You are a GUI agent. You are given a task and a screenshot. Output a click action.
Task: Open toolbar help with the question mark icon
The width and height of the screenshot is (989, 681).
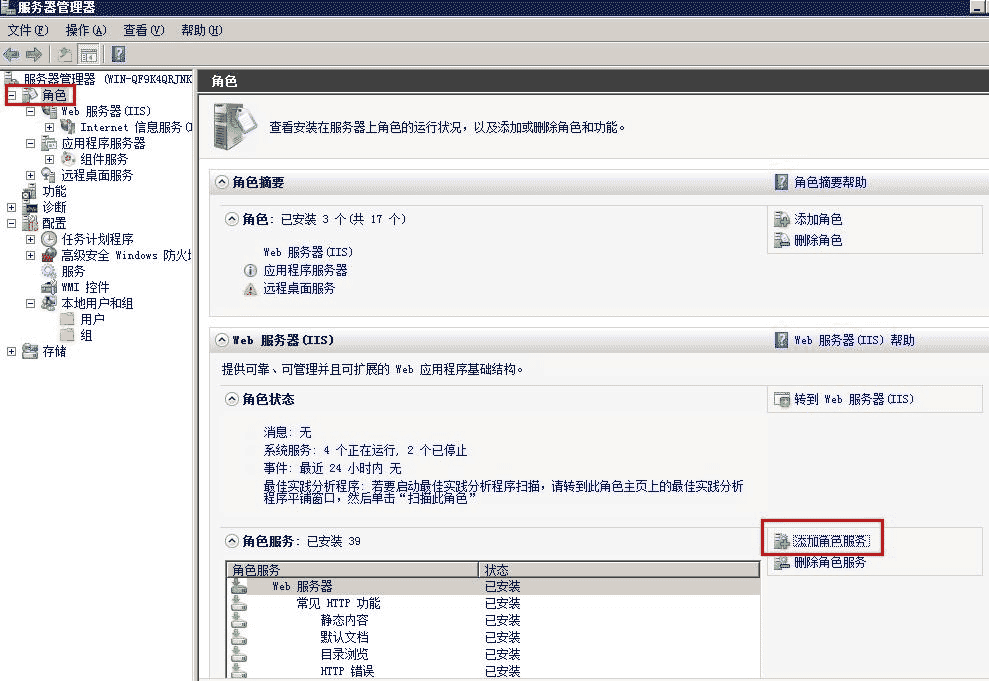(117, 54)
